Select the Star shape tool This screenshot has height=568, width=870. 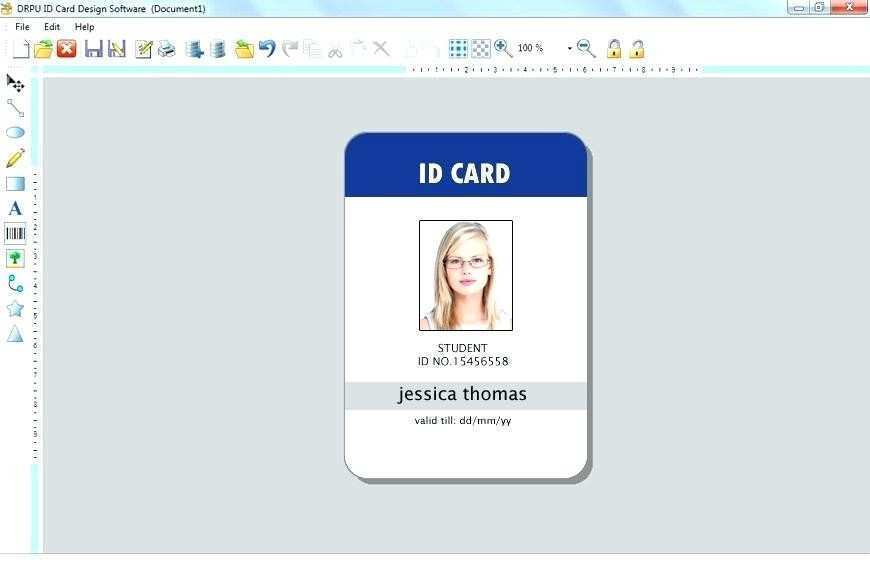[16, 309]
